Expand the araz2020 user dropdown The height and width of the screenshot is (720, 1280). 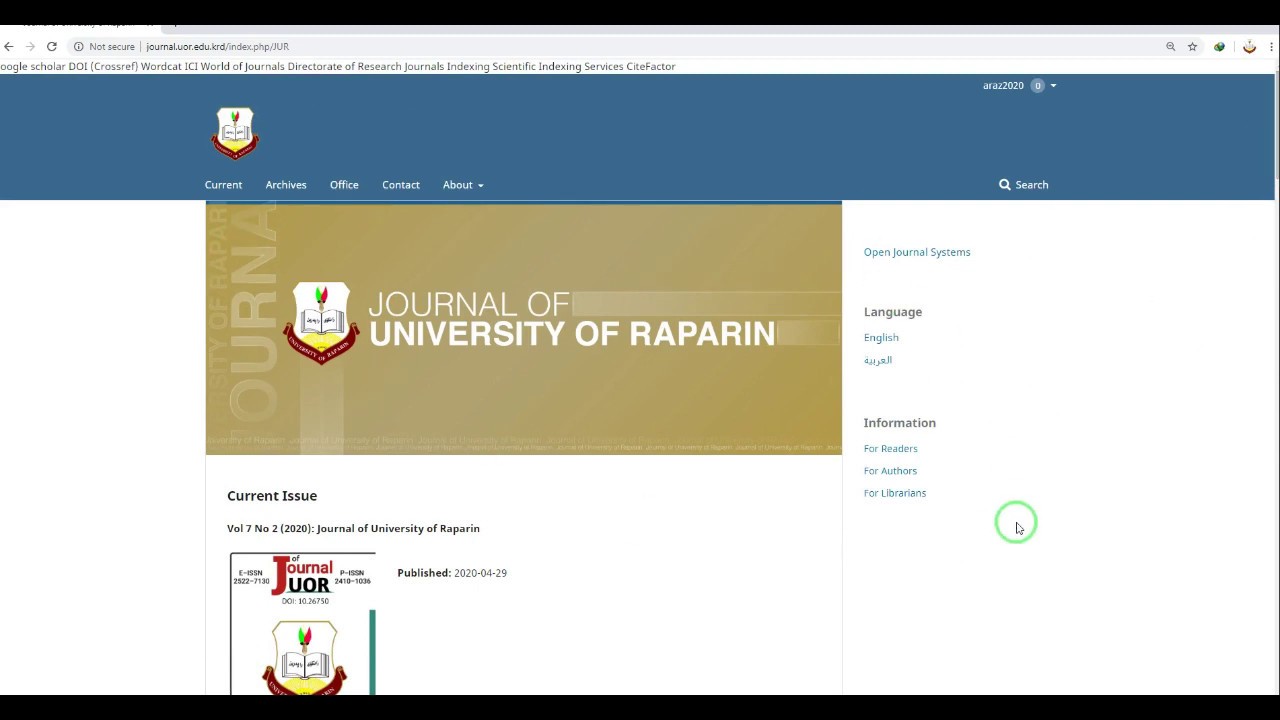[1019, 85]
